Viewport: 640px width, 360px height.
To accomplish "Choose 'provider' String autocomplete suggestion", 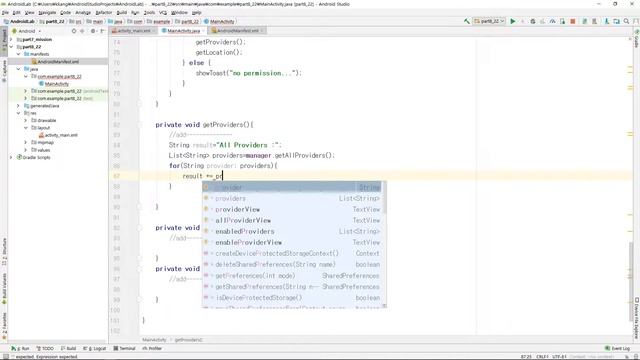I will (x=292, y=187).
